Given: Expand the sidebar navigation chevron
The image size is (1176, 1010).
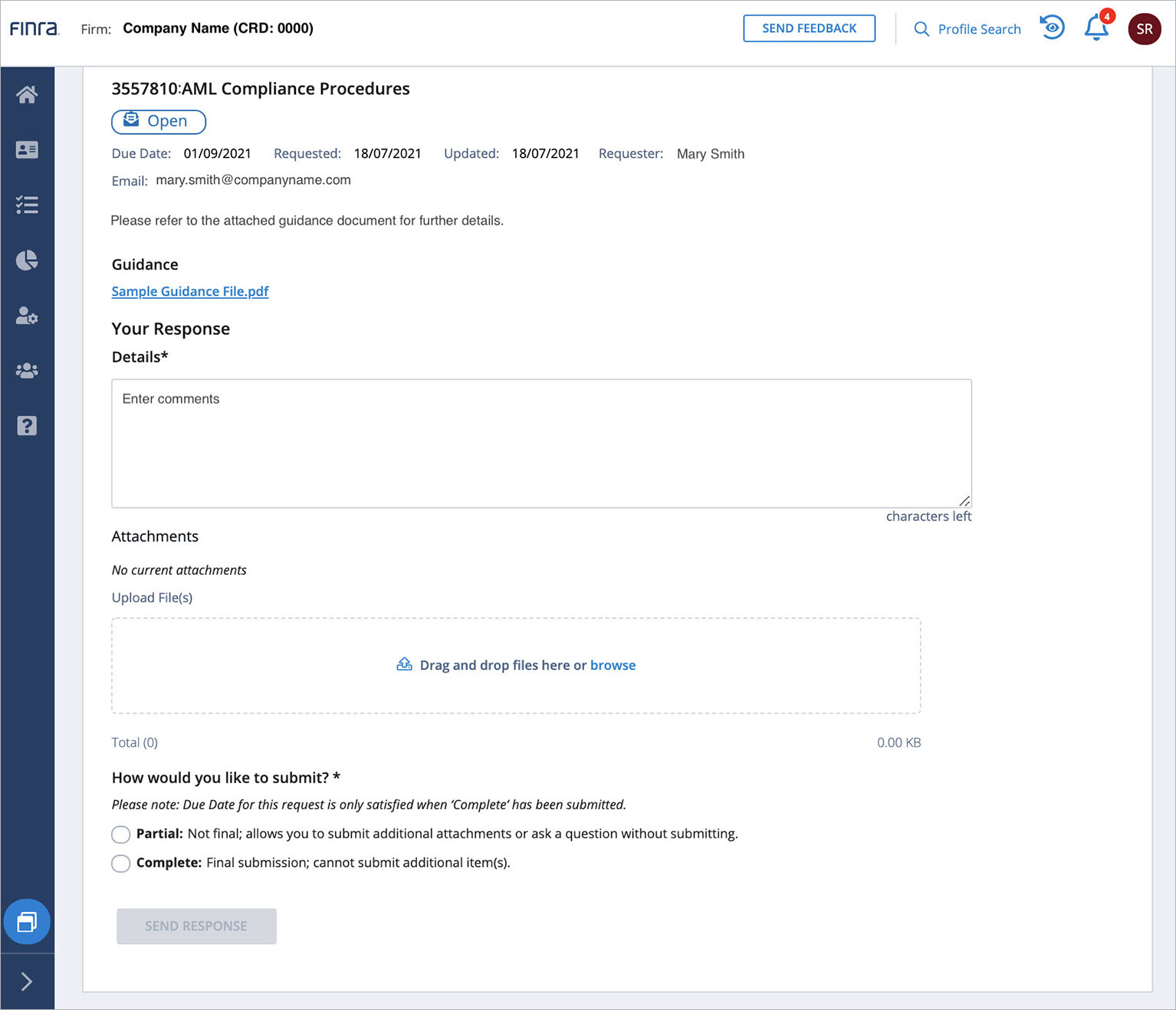Looking at the screenshot, I should point(27,982).
